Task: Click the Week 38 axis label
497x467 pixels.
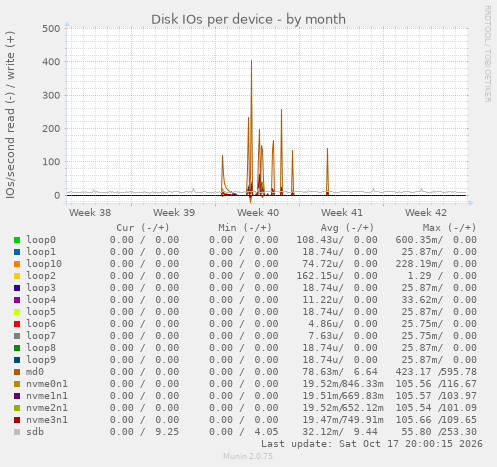Action: point(90,212)
